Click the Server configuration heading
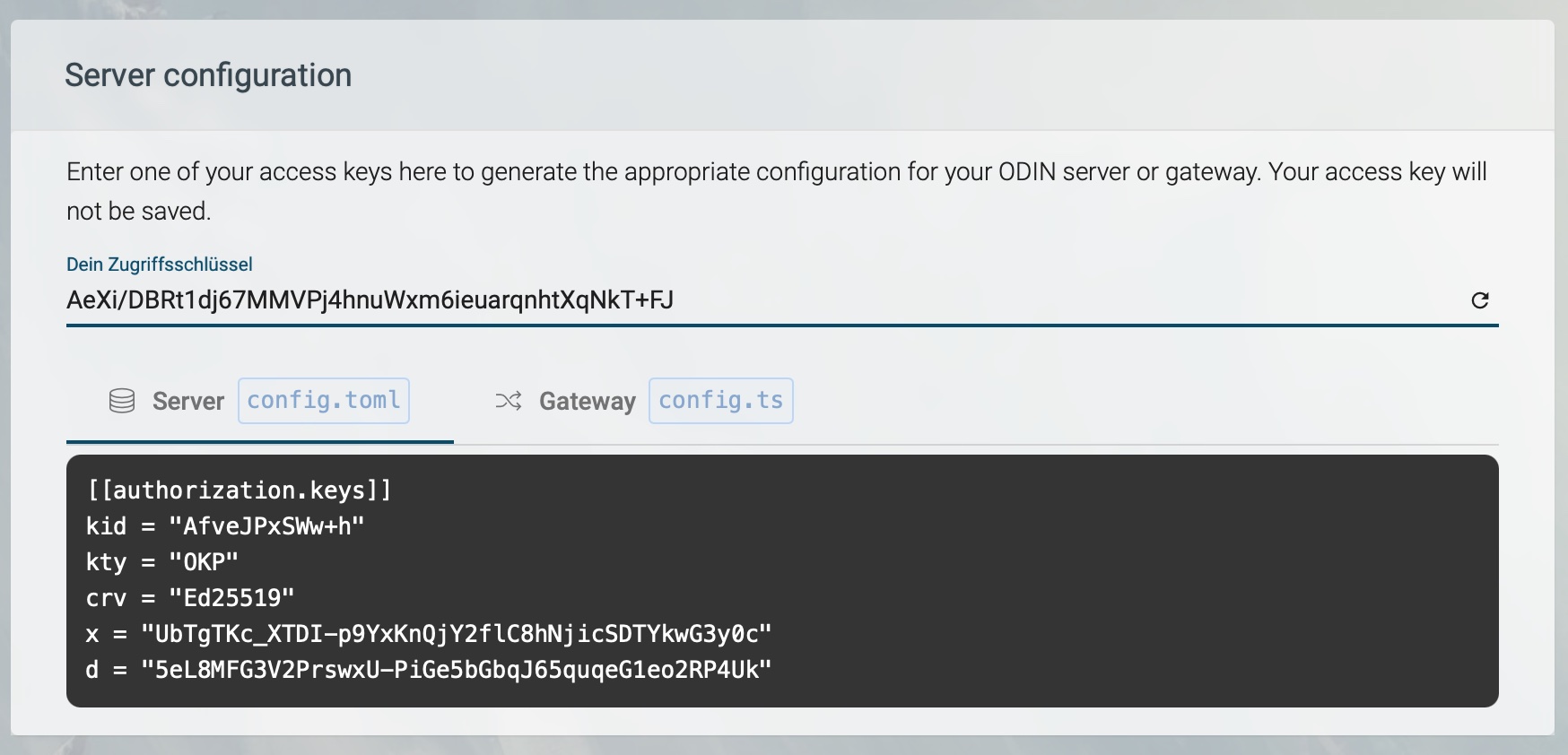Image resolution: width=1568 pixels, height=755 pixels. tap(208, 74)
